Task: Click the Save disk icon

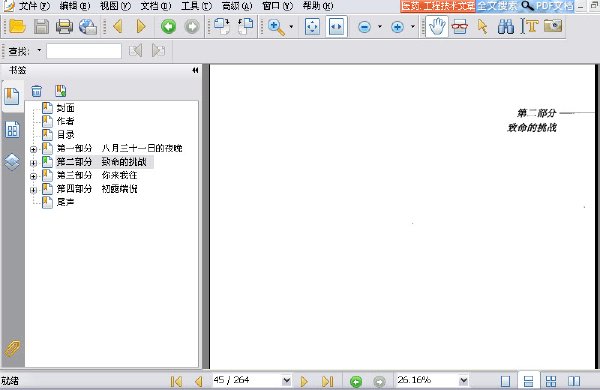Action: 41,27
